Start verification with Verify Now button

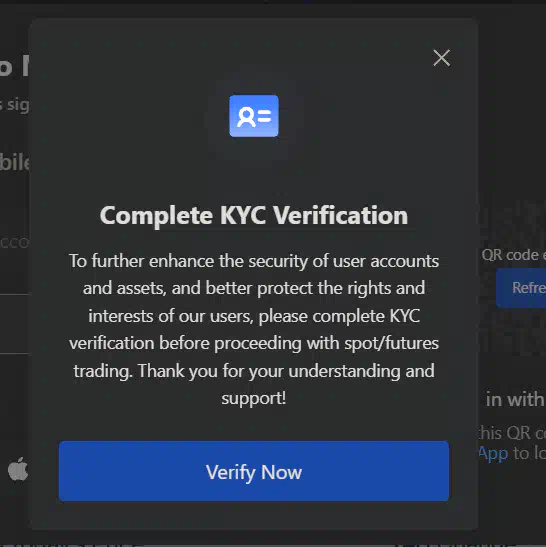pos(254,471)
